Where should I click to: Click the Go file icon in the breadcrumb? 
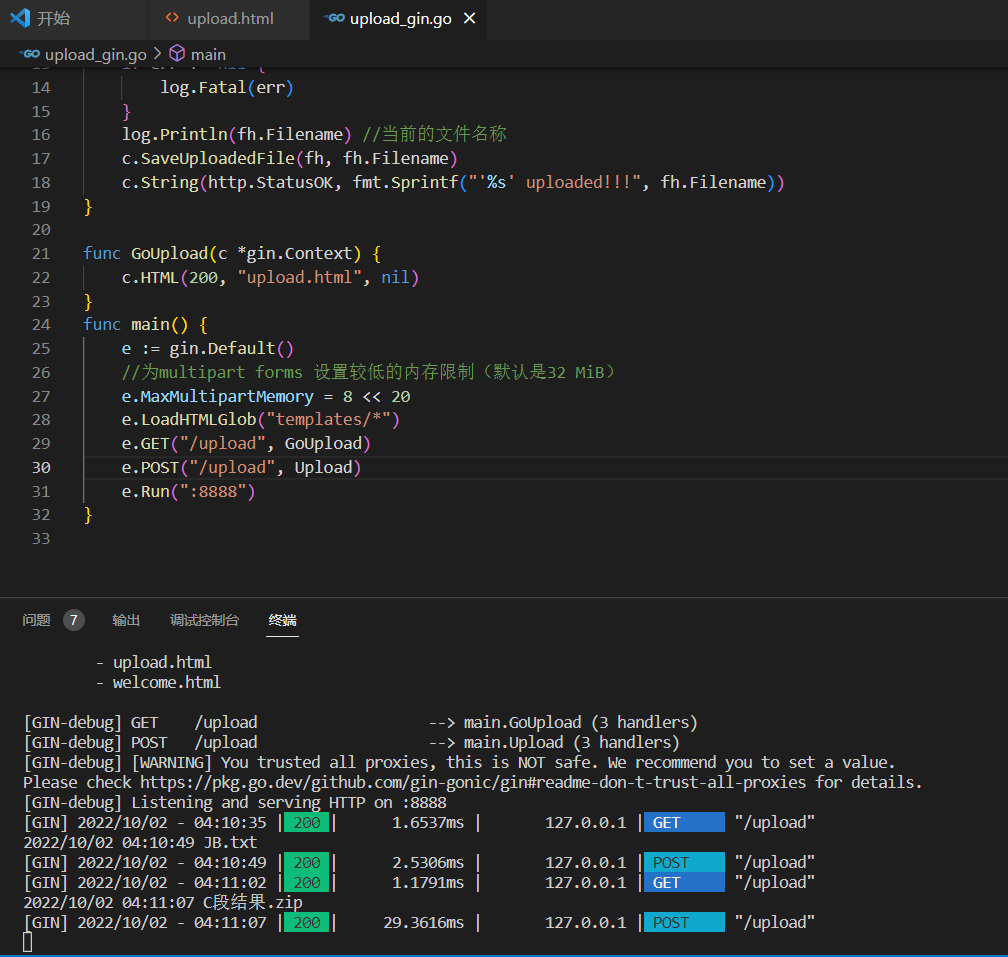(30, 54)
